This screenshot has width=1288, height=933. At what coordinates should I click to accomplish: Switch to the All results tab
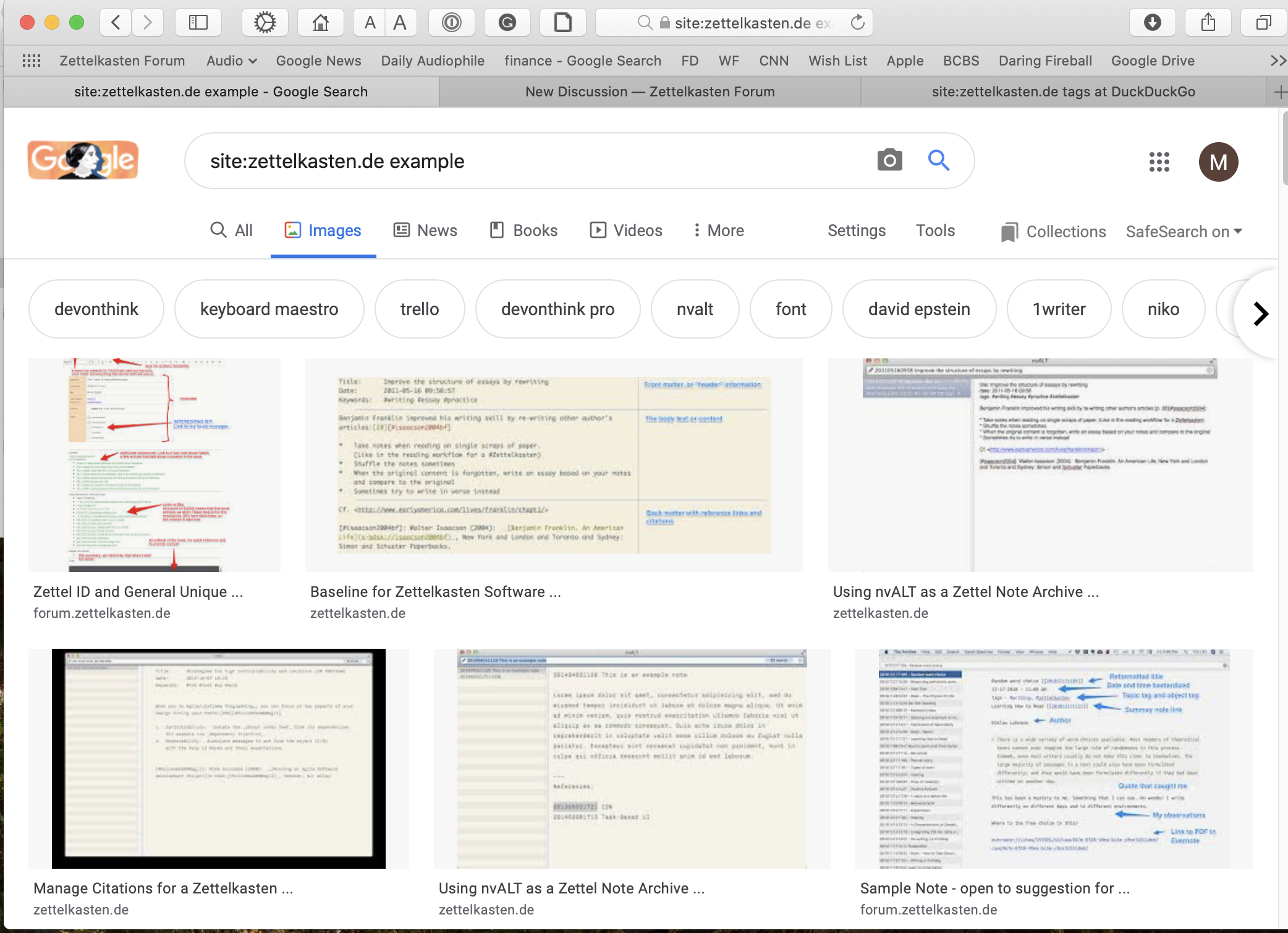tap(232, 230)
